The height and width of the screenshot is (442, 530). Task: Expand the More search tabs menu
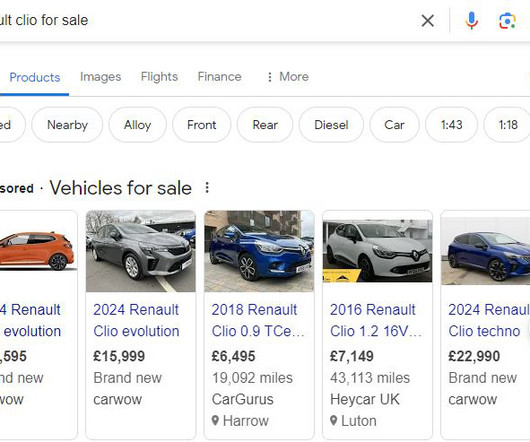pos(288,77)
